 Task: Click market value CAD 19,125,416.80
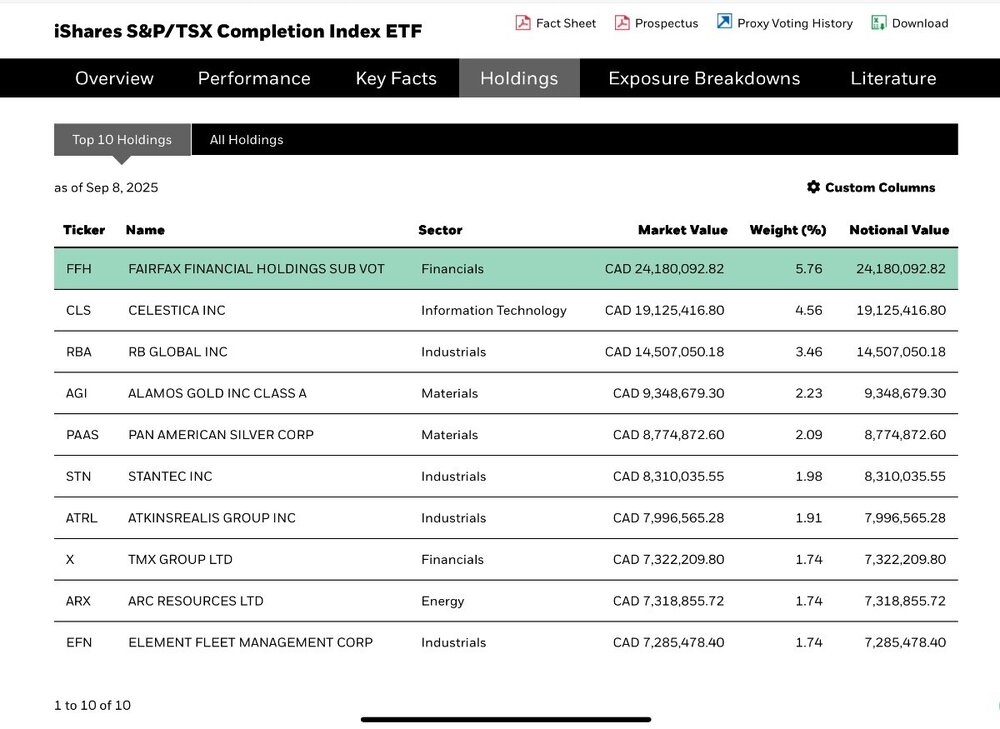(665, 310)
